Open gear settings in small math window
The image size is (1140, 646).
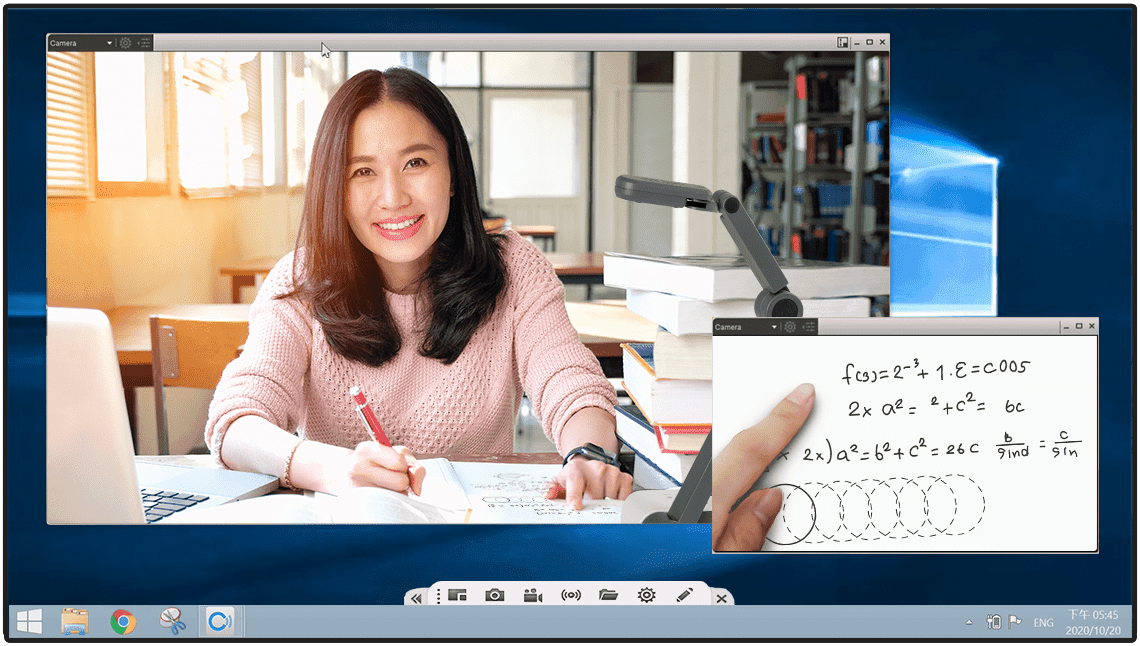(790, 327)
